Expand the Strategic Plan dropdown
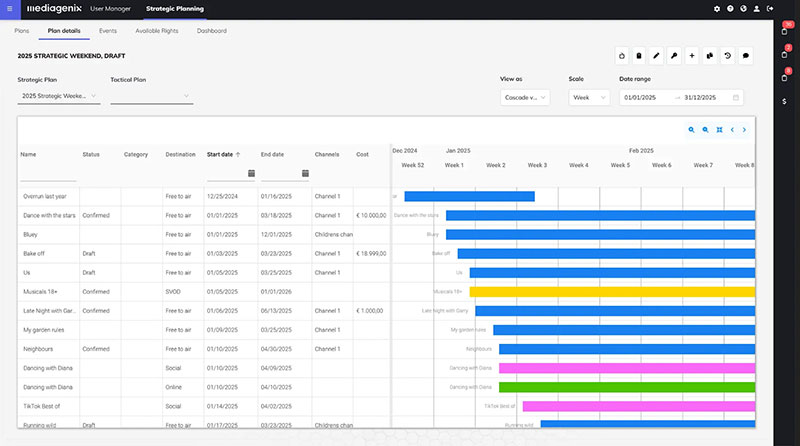The width and height of the screenshot is (800, 446). click(59, 96)
